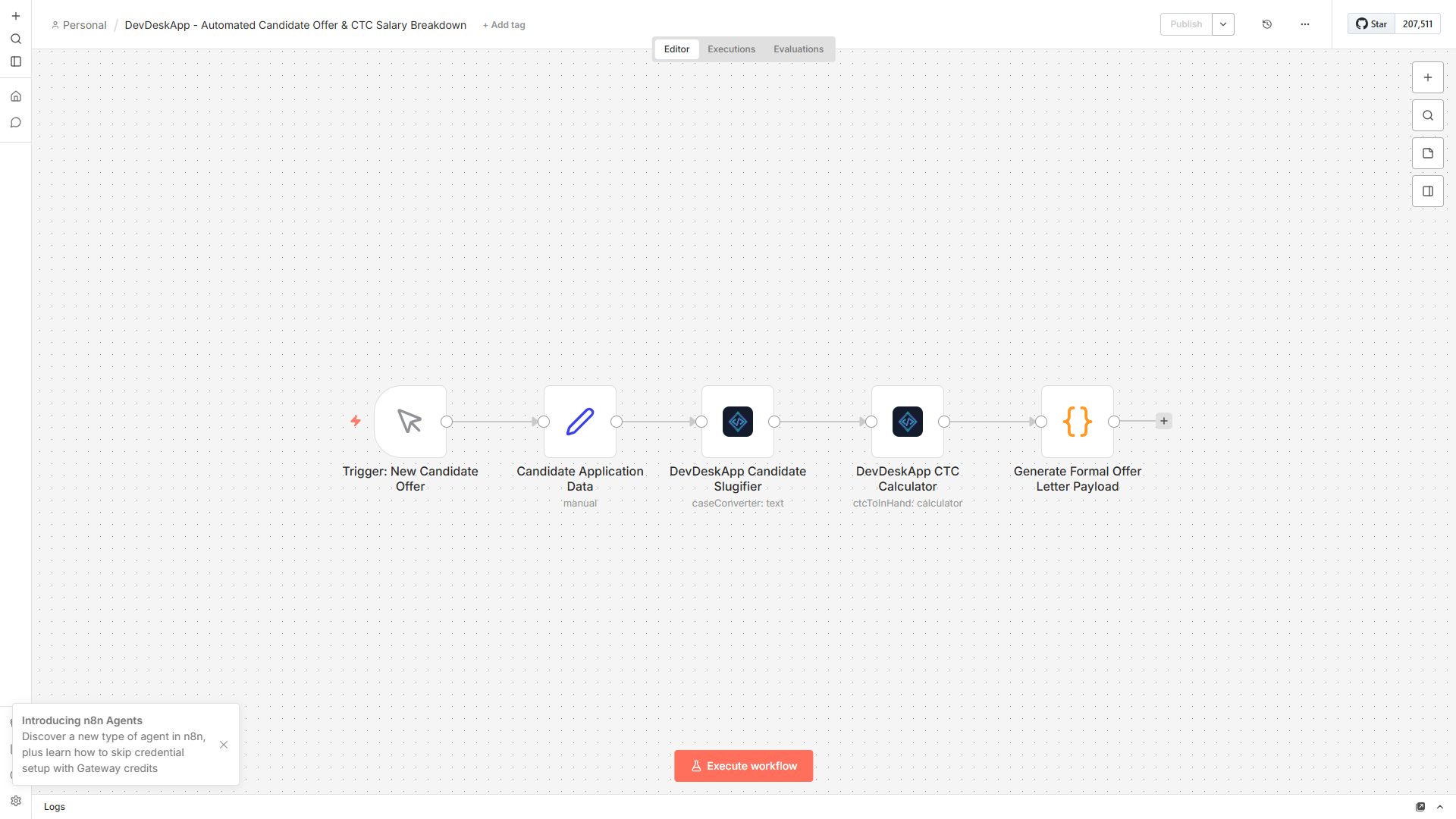Open chat icon in sidebar
1456x819 pixels.
coord(15,122)
